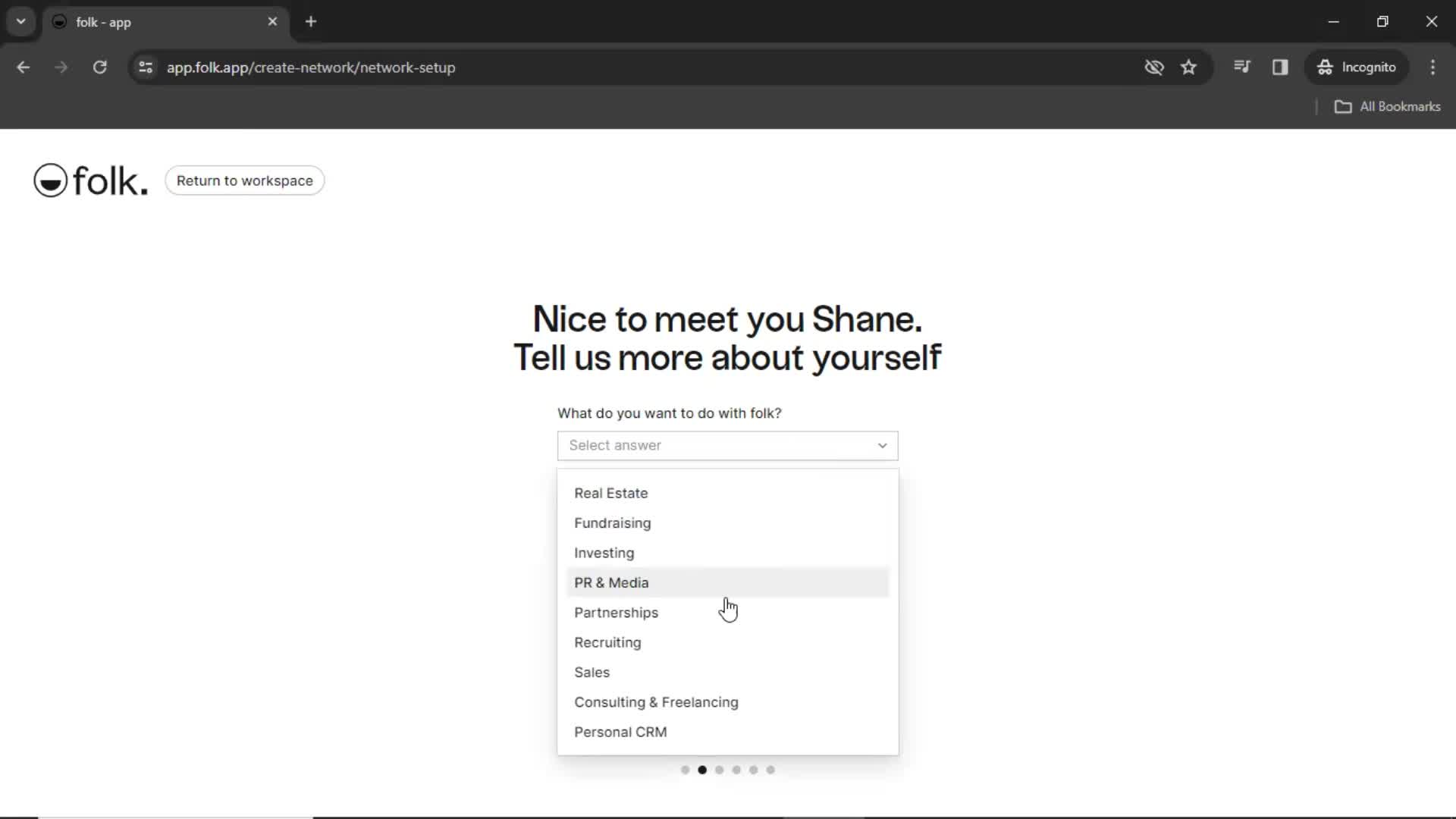
Task: Expand the 'Select answer' dropdown
Action: [x=727, y=444]
